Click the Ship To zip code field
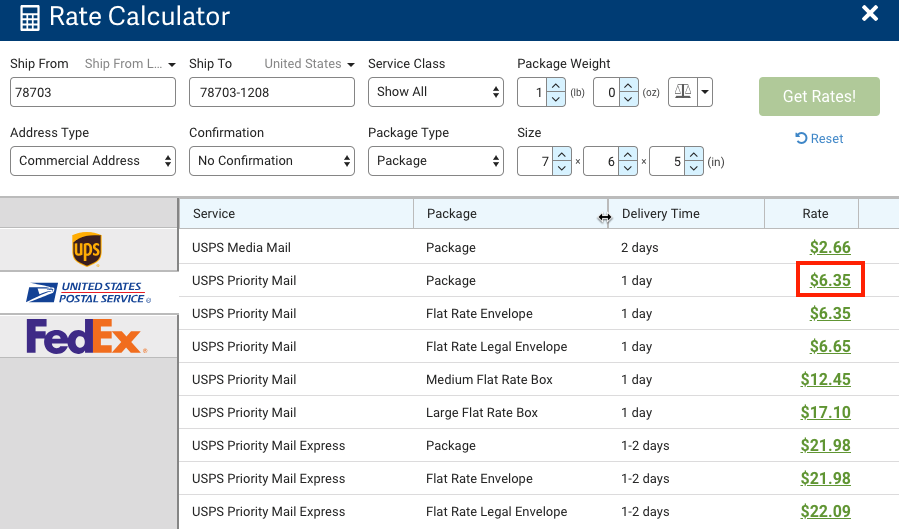899x529 pixels. click(272, 92)
